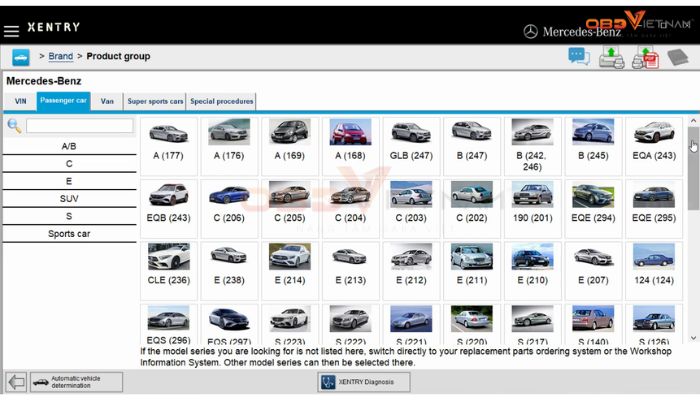Viewport: 700px width, 400px height.
Task: Select the 124 (124) model series
Action: pyautogui.click(x=654, y=271)
